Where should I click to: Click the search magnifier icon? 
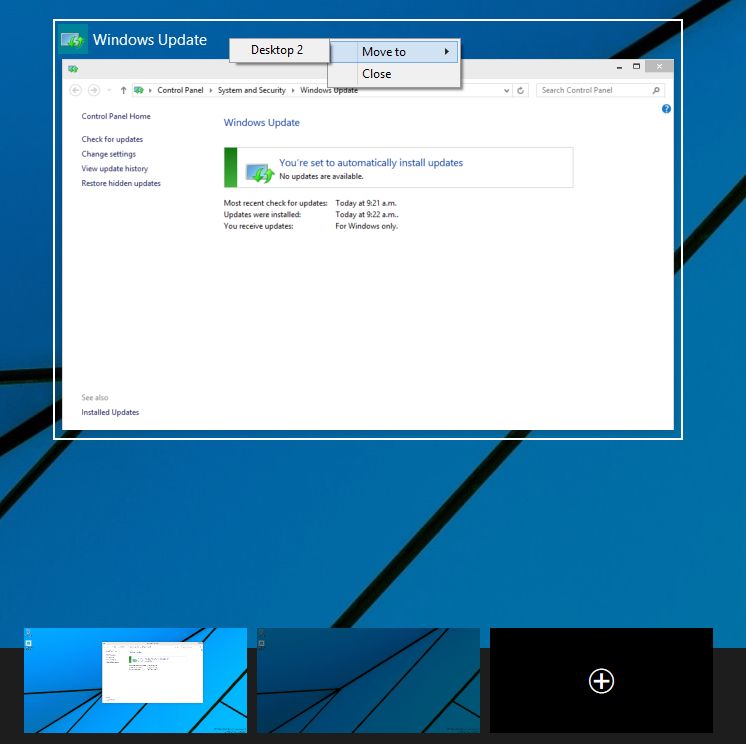(x=656, y=90)
